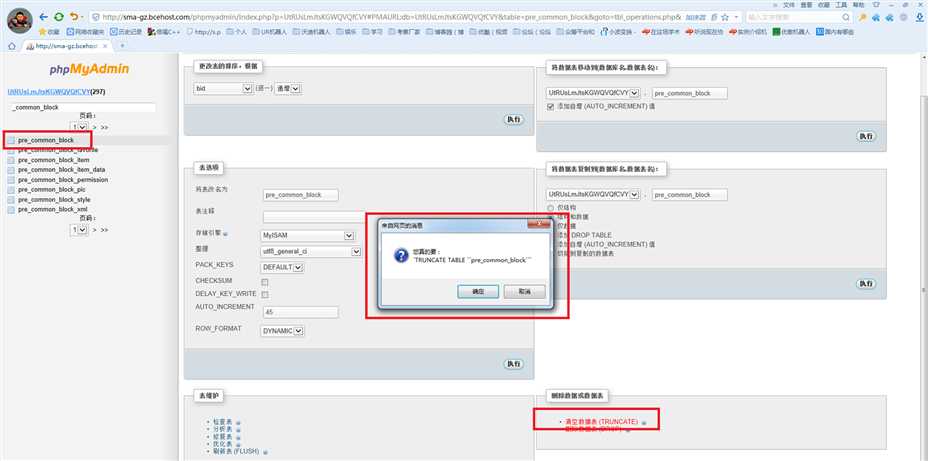Open pre_common_block_xml in the sidebar
928x461 pixels.
click(x=53, y=209)
